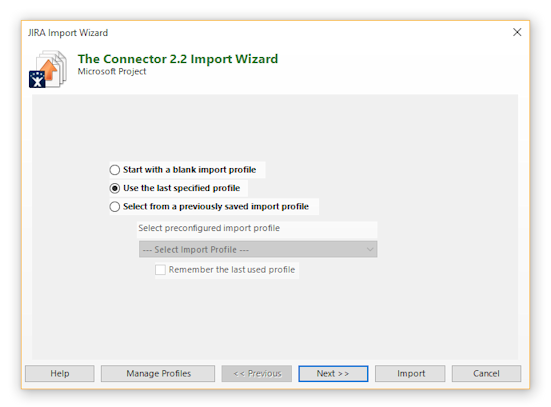Open the Select Import Profile combo box
The height and width of the screenshot is (407, 551).
(x=258, y=249)
